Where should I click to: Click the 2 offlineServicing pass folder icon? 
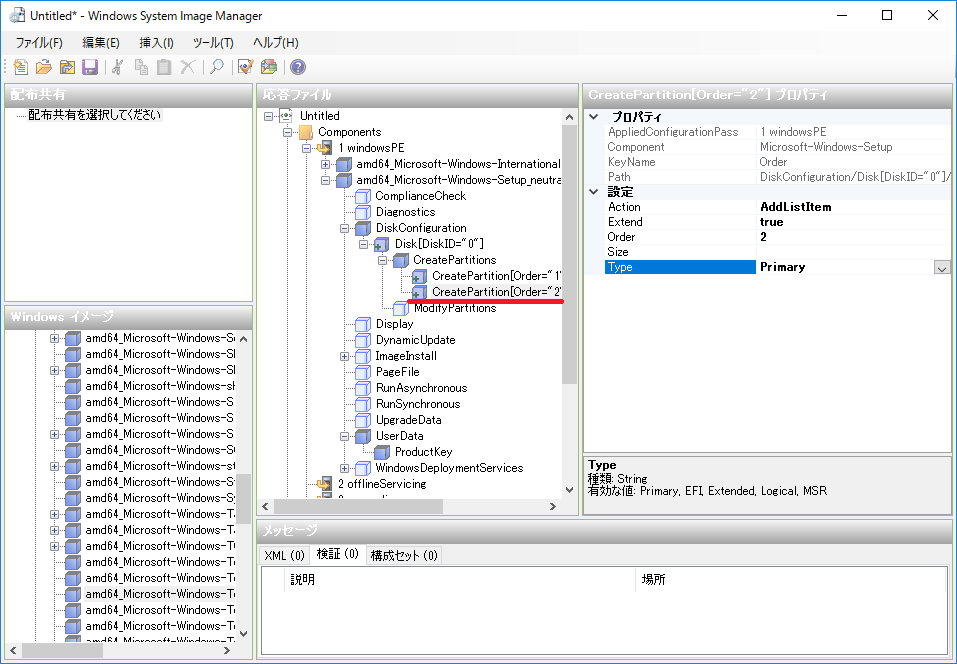(325, 484)
